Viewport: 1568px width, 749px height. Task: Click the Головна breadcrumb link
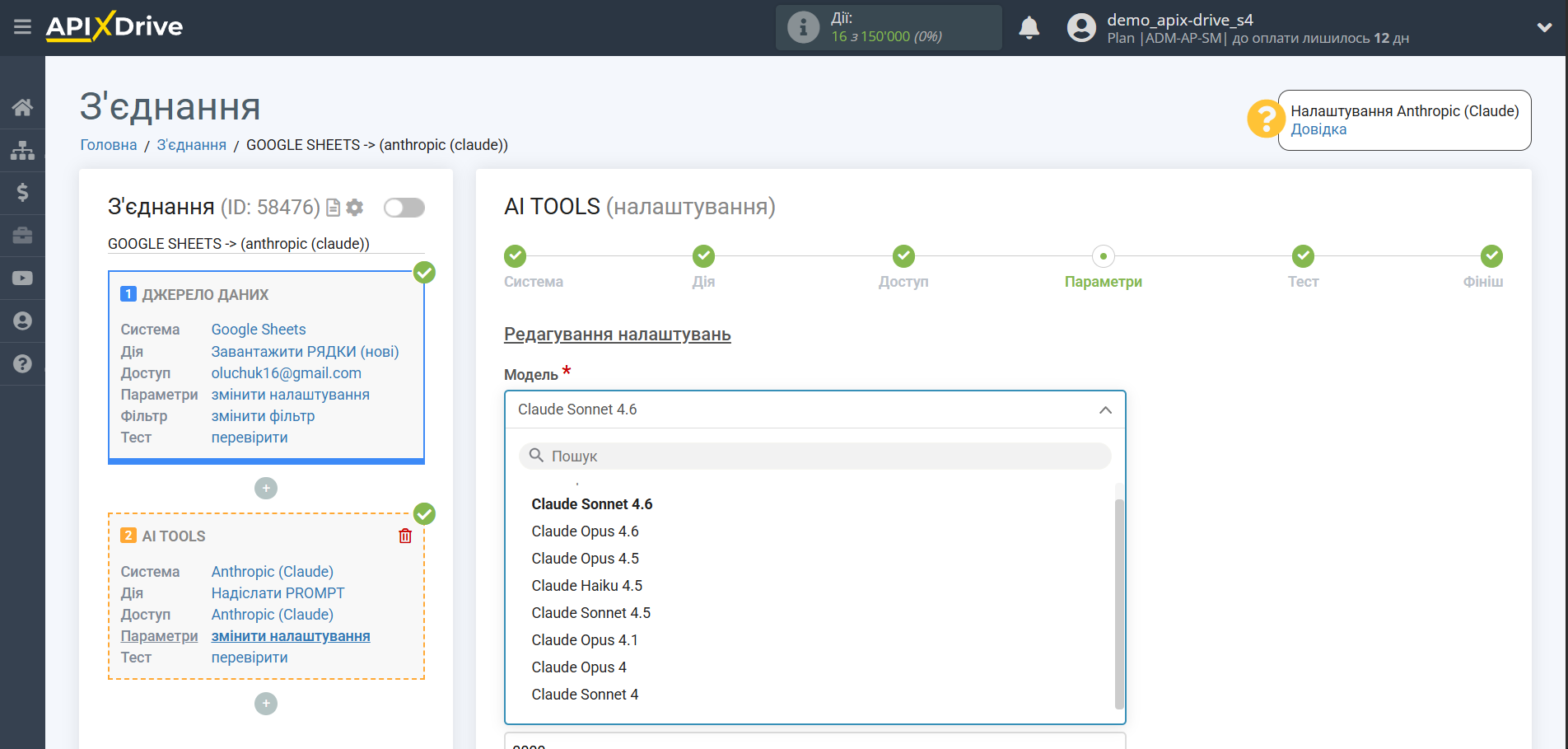pos(108,145)
